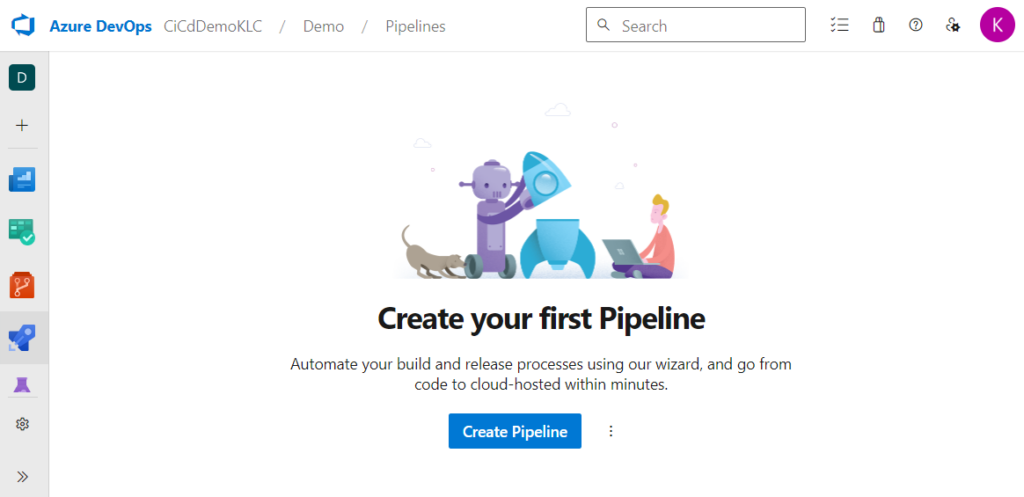Expand the sidebar with double chevron
The height and width of the screenshot is (497, 1024).
(22, 476)
